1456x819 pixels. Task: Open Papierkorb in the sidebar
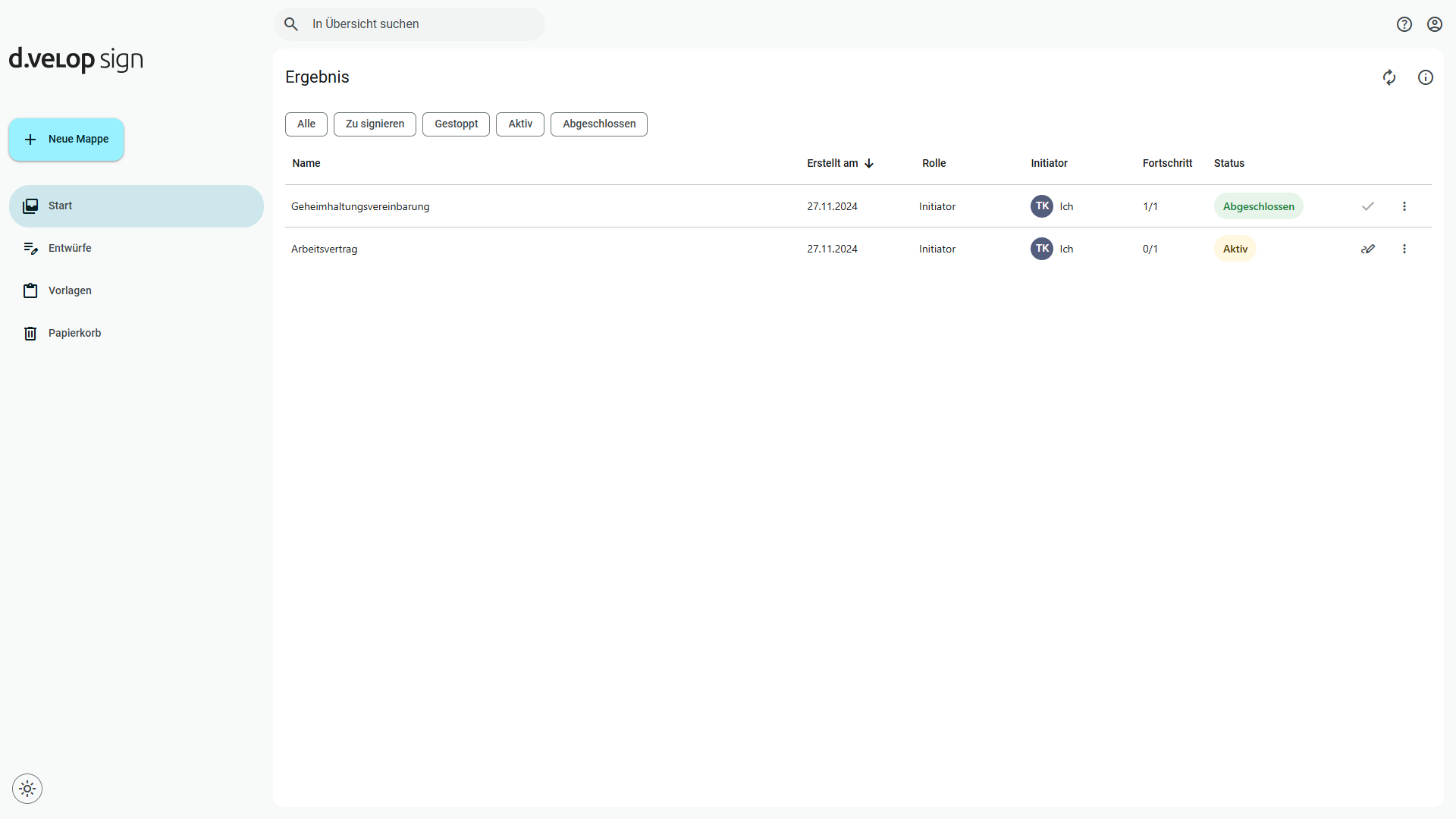click(74, 332)
